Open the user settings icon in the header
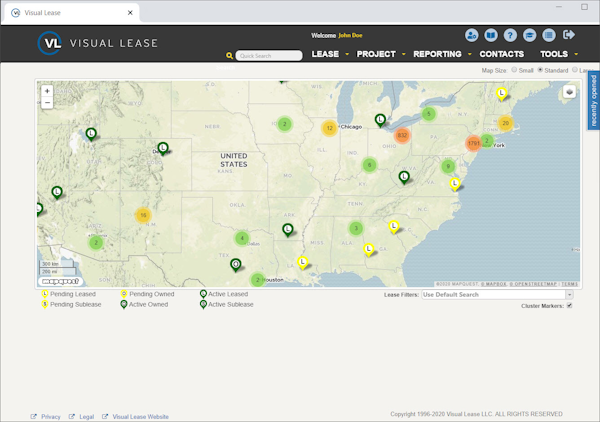600x422 pixels. click(471, 35)
